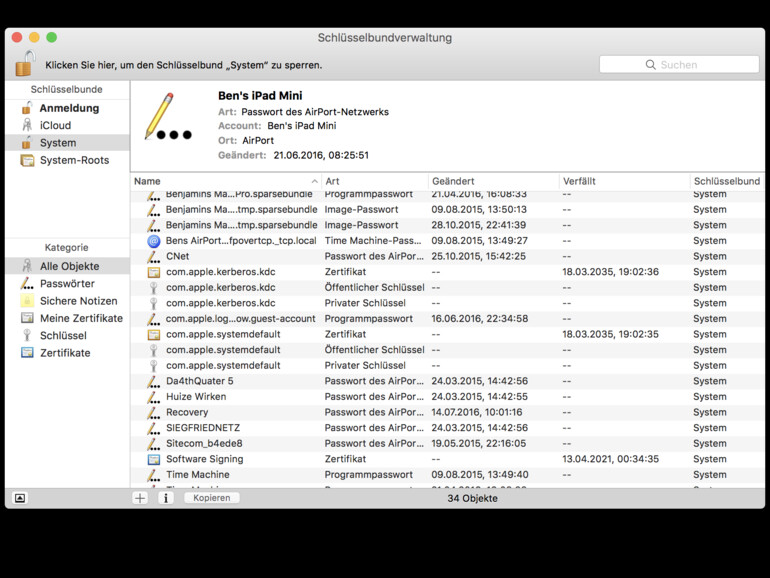The height and width of the screenshot is (578, 770).
Task: Filter by Schlüssel category
Action: pyautogui.click(x=62, y=336)
